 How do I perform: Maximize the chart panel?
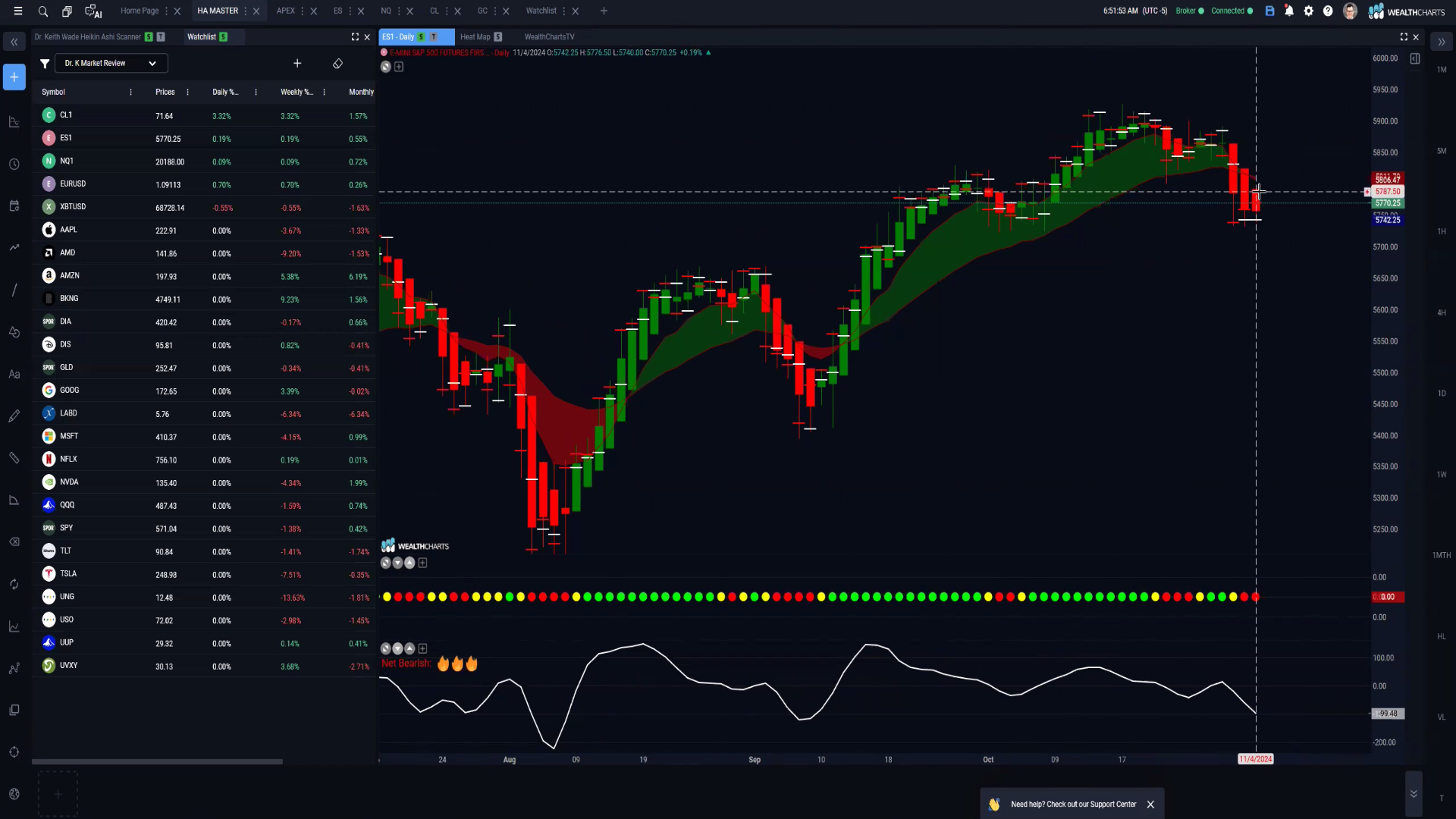[x=1404, y=36]
